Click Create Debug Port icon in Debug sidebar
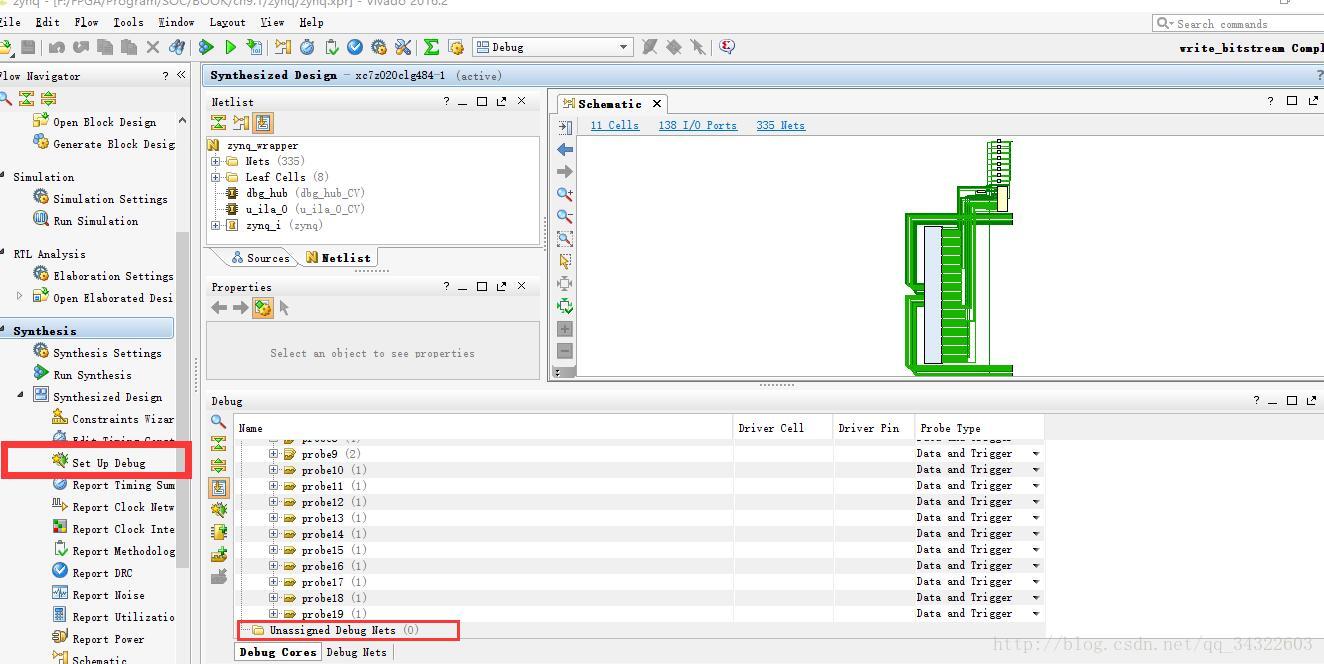The height and width of the screenshot is (664, 1324). click(x=218, y=554)
